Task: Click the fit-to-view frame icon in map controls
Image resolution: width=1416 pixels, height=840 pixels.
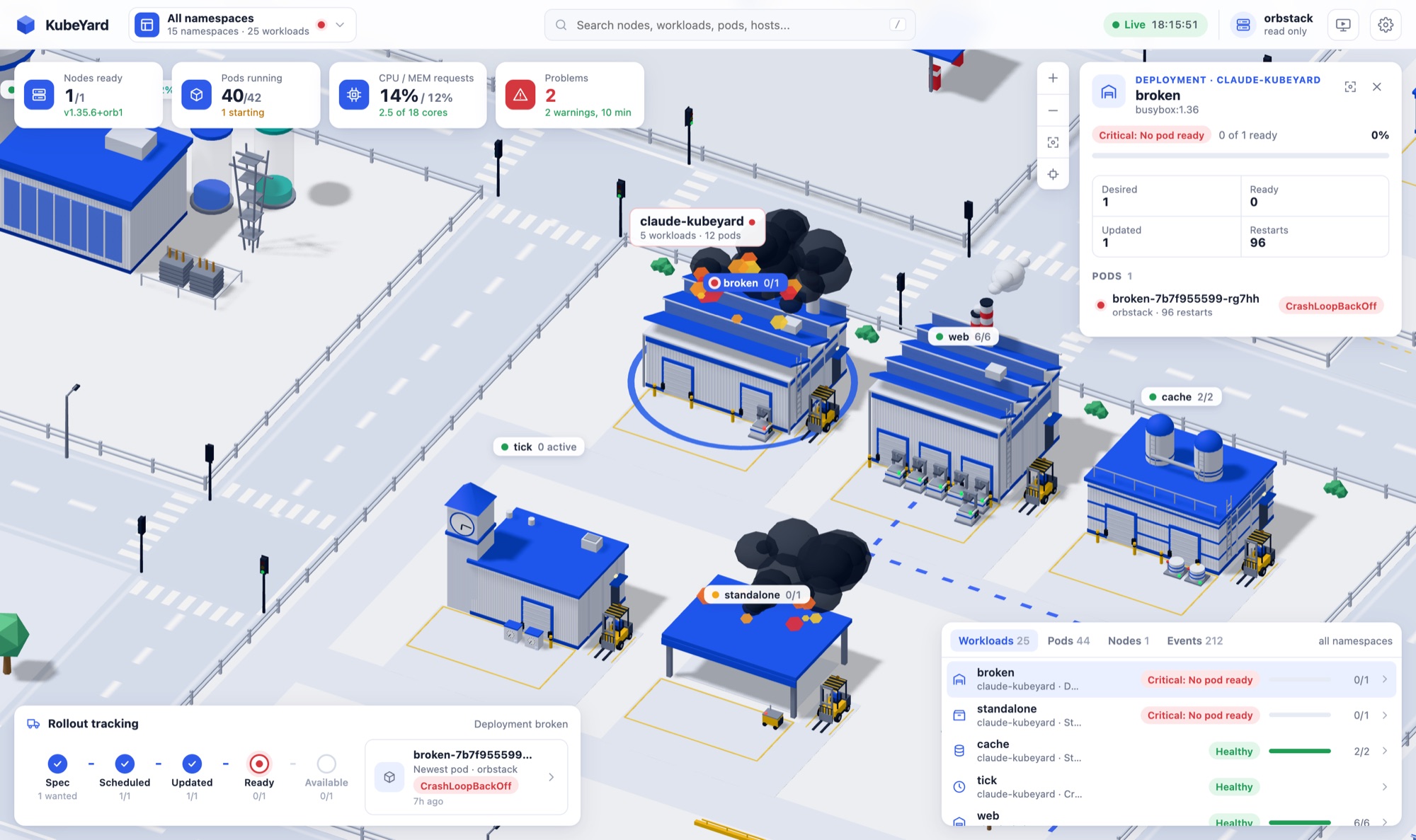Action: (x=1053, y=142)
